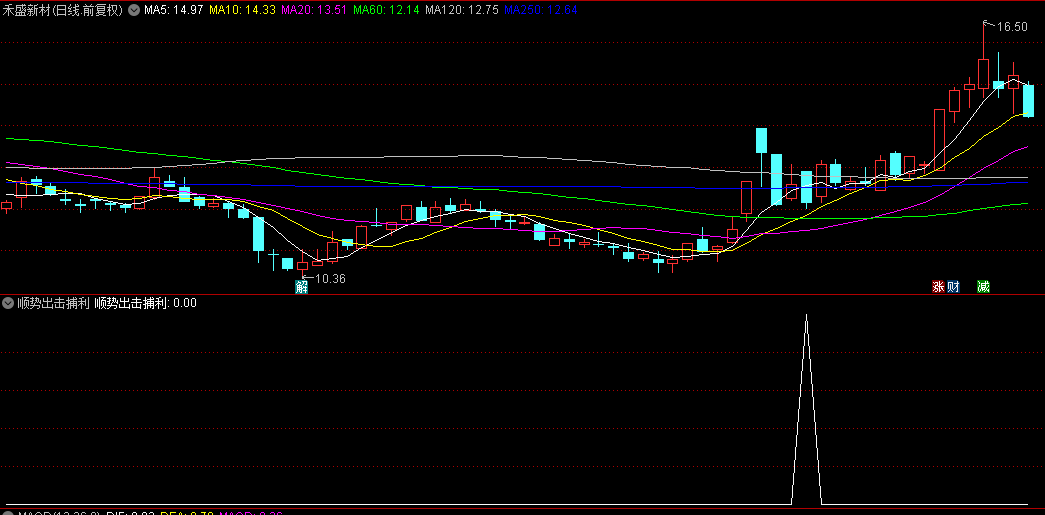Image resolution: width=1045 pixels, height=515 pixels.
Task: Open the dropdown arrow beside 禾盛新材 title
Action: [x=134, y=10]
